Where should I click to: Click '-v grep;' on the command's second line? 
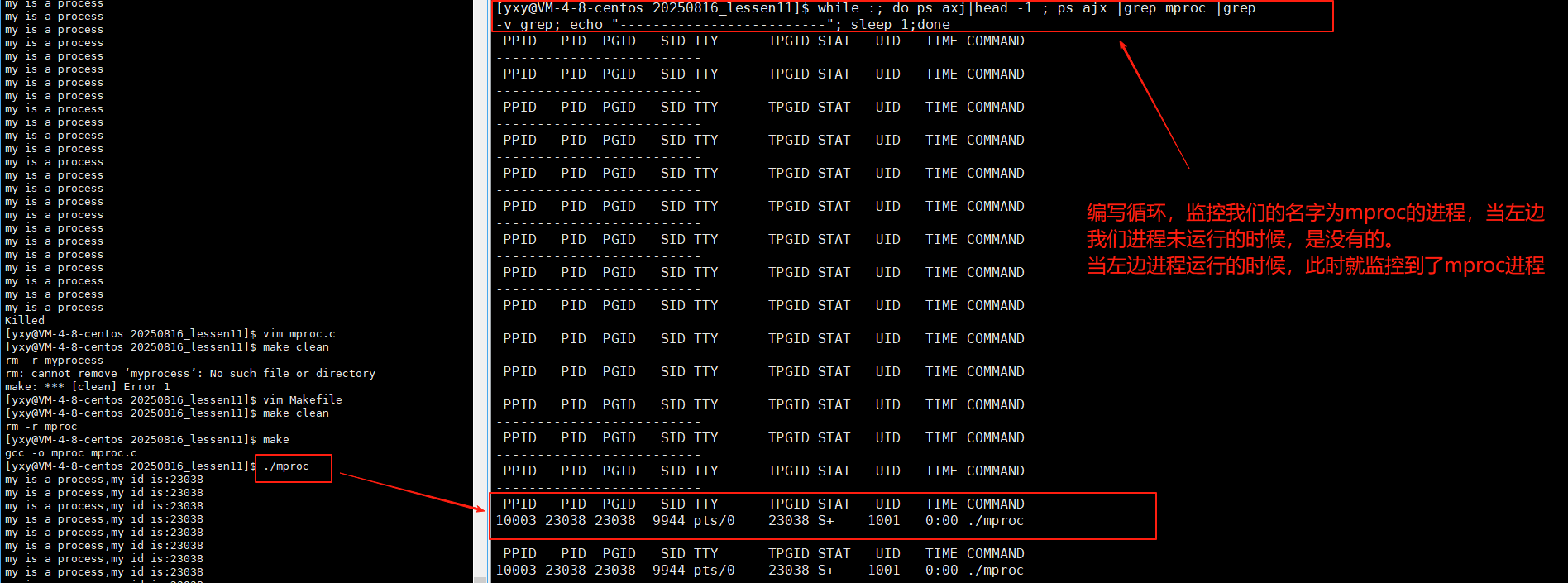click(528, 25)
